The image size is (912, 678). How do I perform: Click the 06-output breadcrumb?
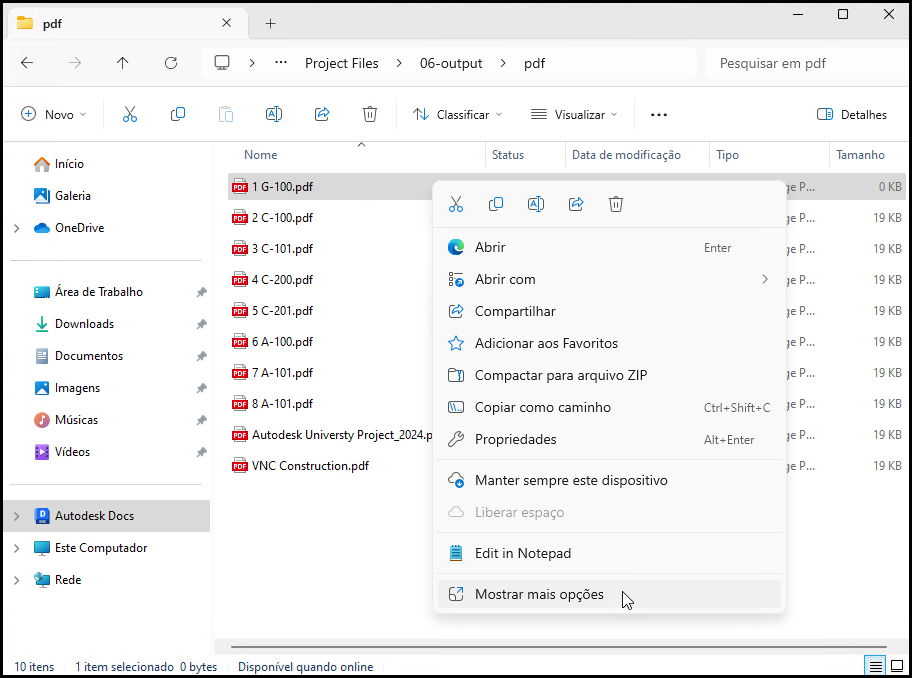tap(451, 63)
